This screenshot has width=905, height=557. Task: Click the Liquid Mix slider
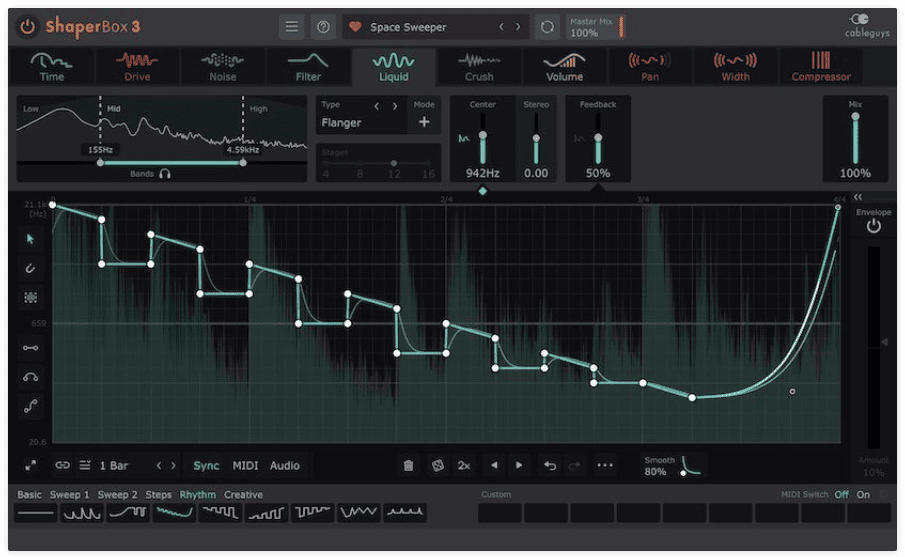point(855,139)
